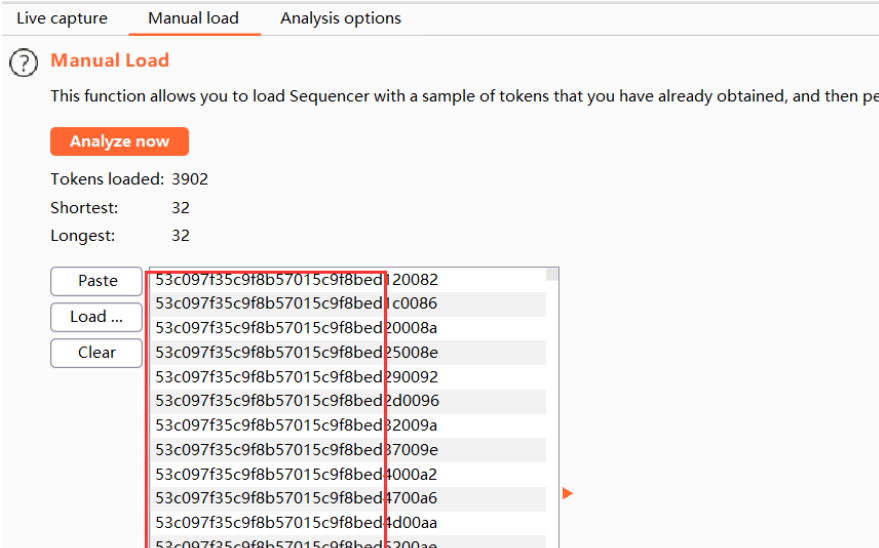
Task: Select token ending in 120082
Action: [x=348, y=280]
